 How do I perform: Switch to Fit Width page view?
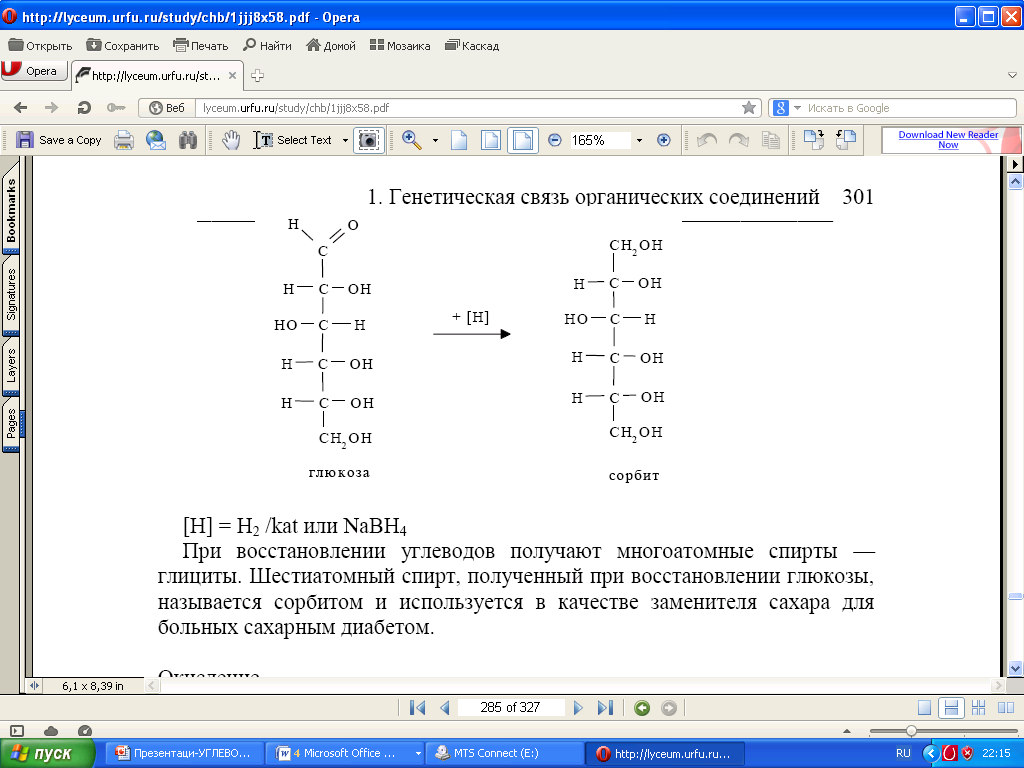523,140
